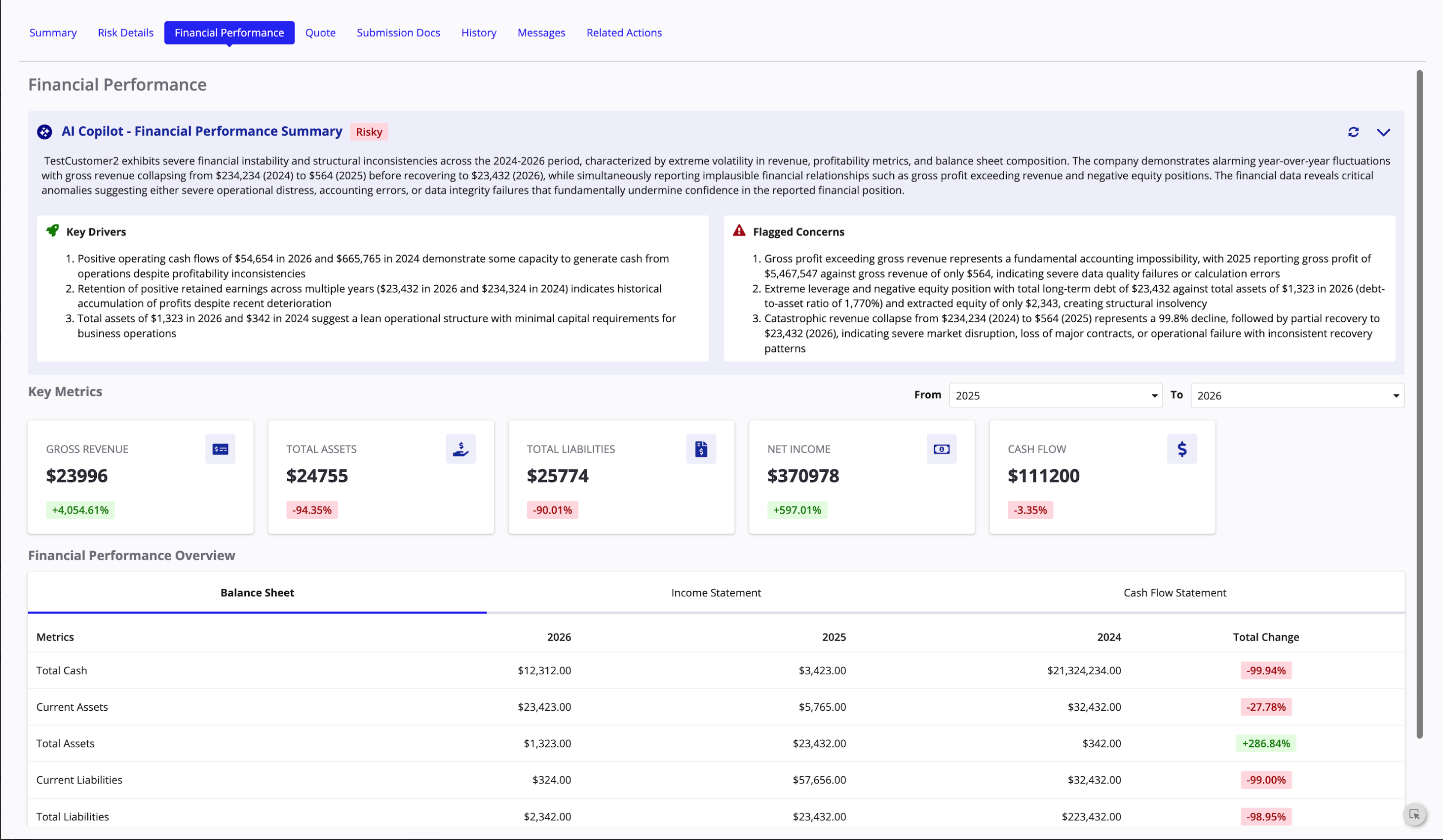Go to the Quote tab
The height and width of the screenshot is (840, 1443).
tap(321, 33)
